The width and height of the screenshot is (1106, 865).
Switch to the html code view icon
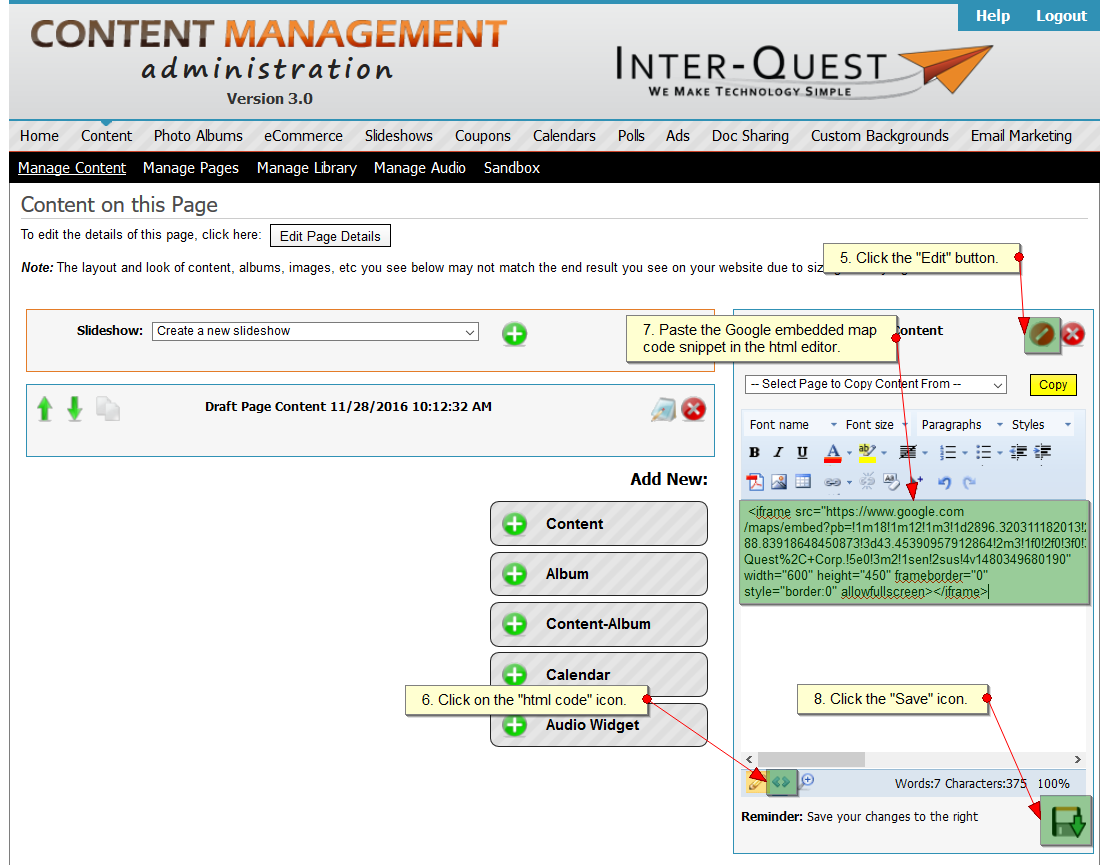(782, 782)
